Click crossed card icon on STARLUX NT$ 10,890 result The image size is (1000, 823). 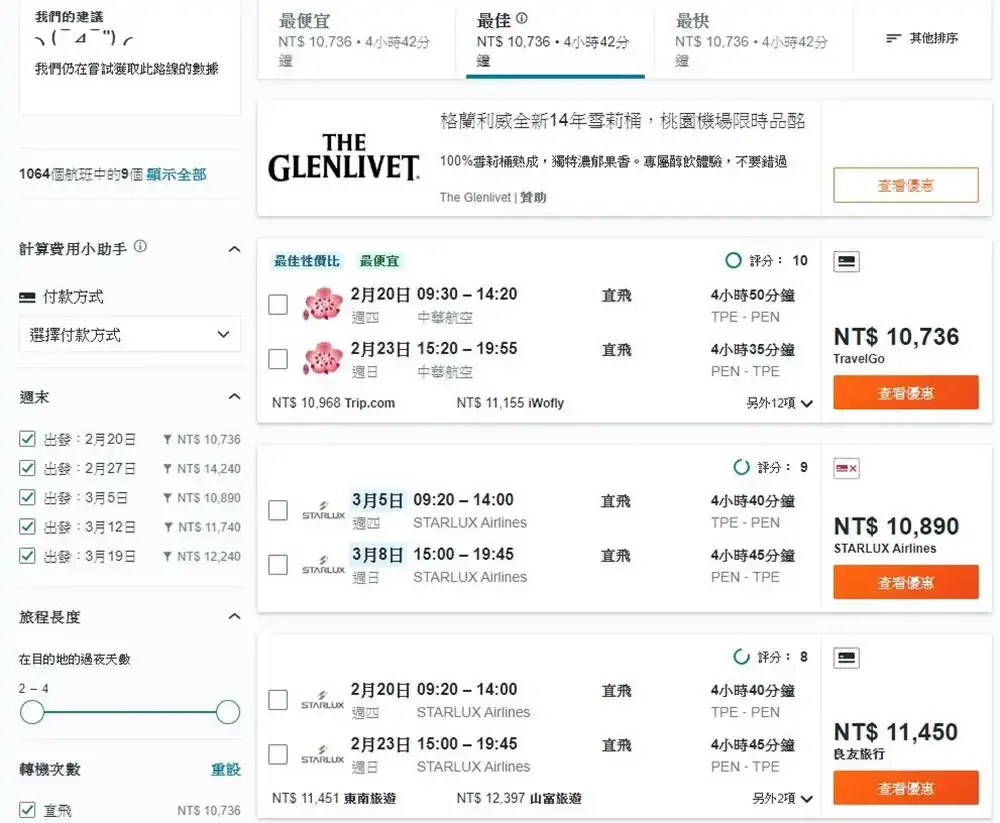846,469
